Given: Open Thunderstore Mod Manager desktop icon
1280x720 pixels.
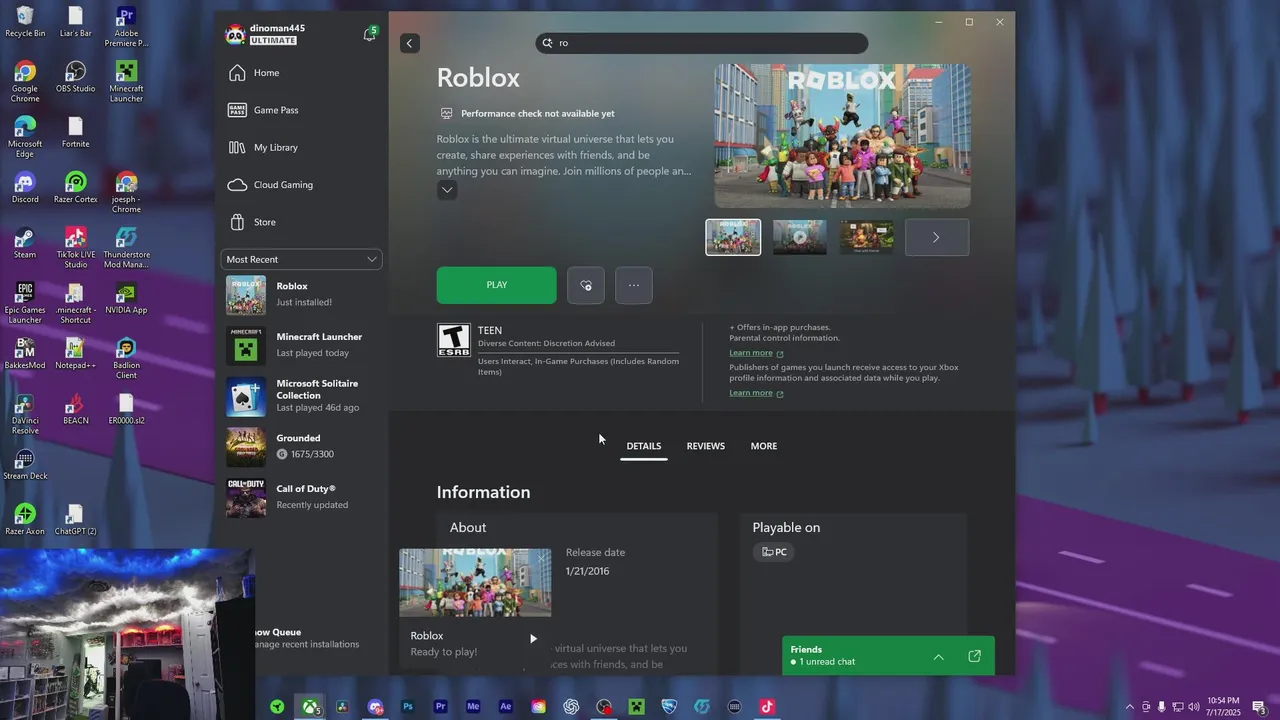Looking at the screenshot, I should (x=126, y=248).
